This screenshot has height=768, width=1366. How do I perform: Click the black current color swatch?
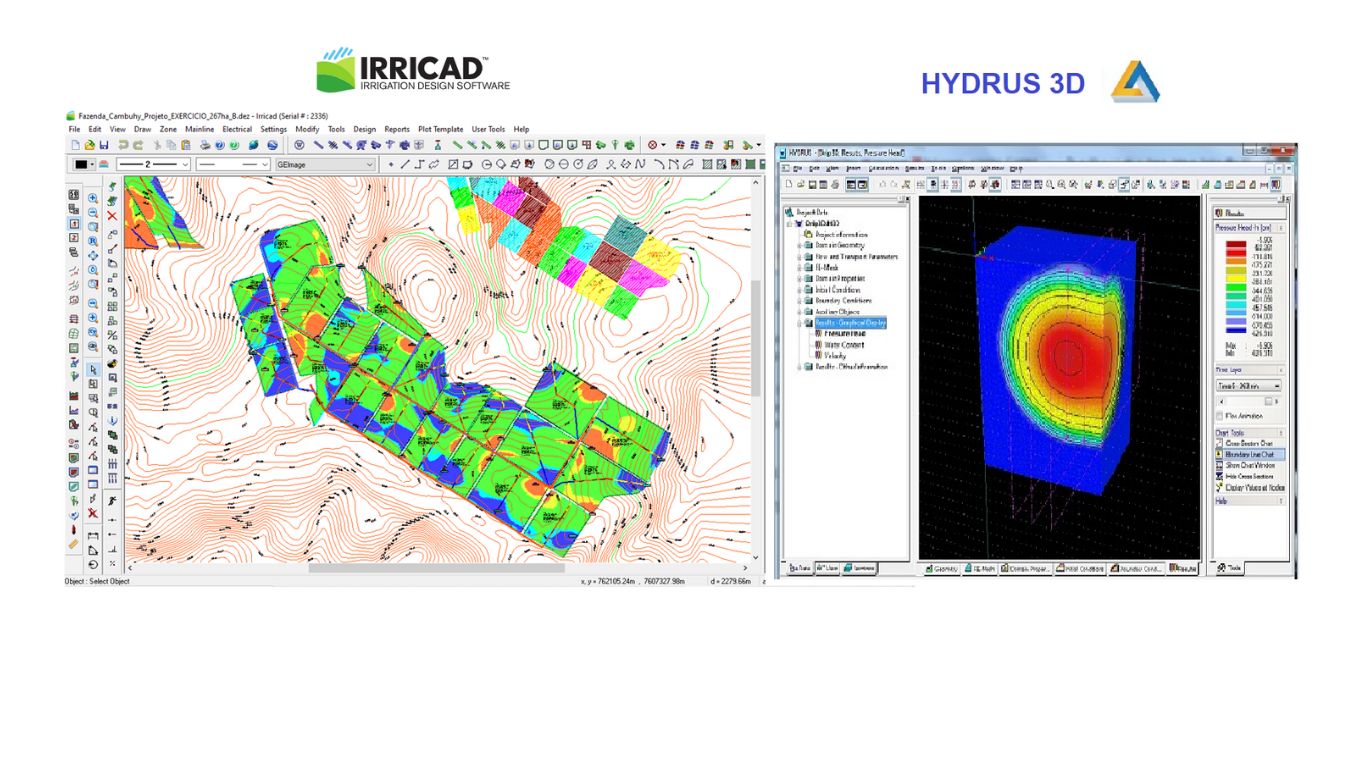[x=80, y=165]
